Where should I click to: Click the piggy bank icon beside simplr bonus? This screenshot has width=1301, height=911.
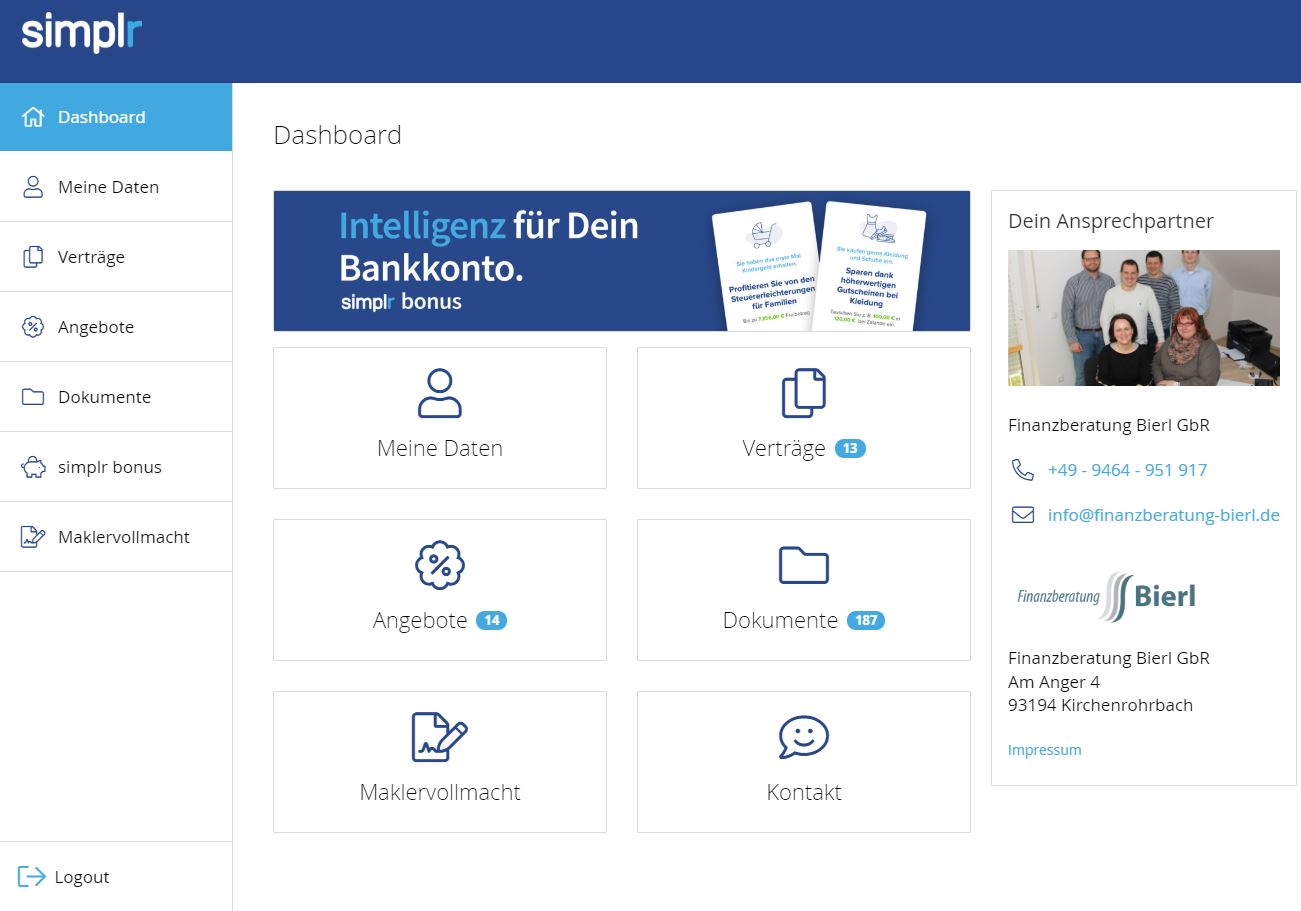[33, 467]
